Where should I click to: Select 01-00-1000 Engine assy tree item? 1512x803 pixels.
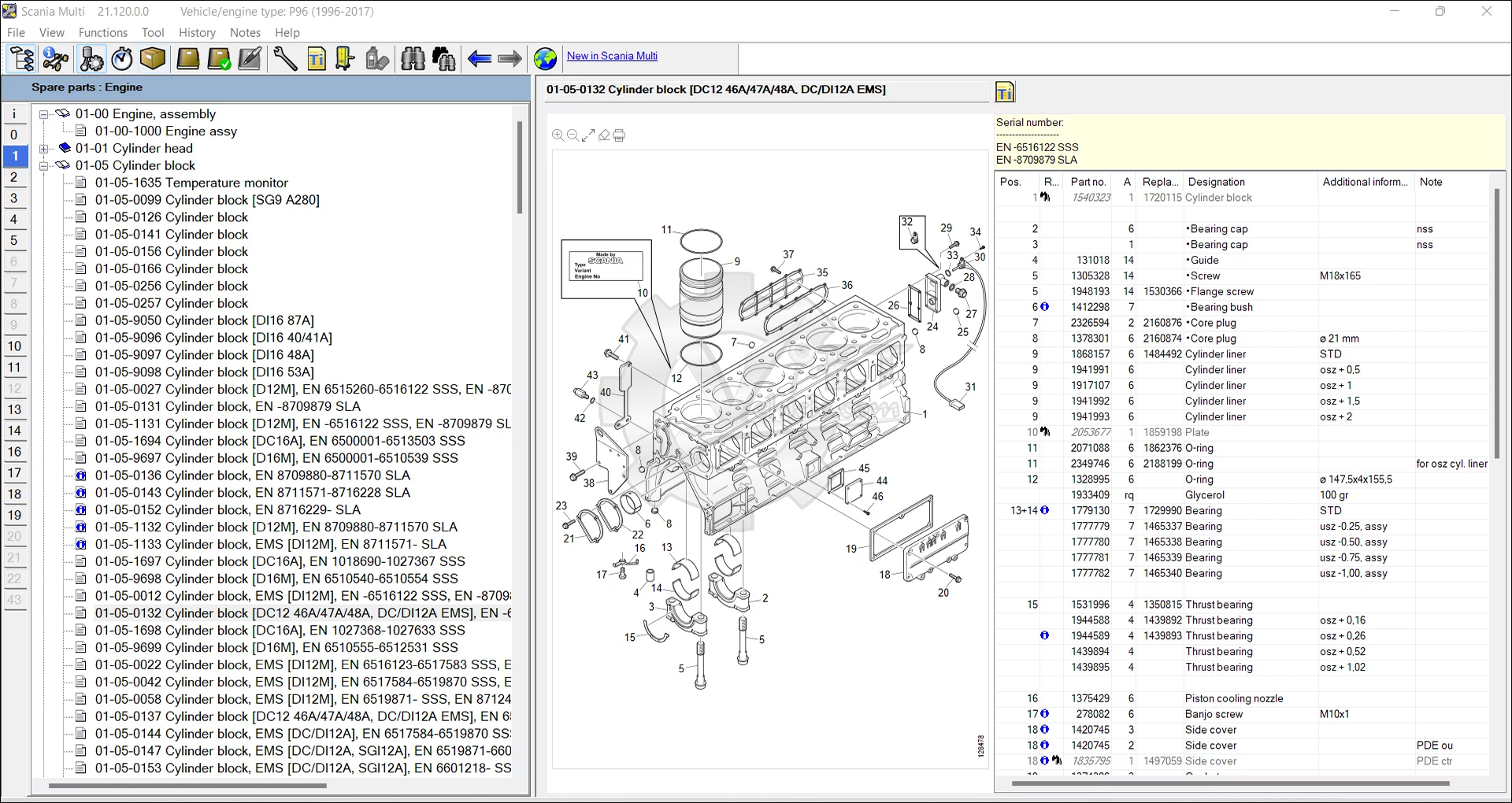pos(166,131)
